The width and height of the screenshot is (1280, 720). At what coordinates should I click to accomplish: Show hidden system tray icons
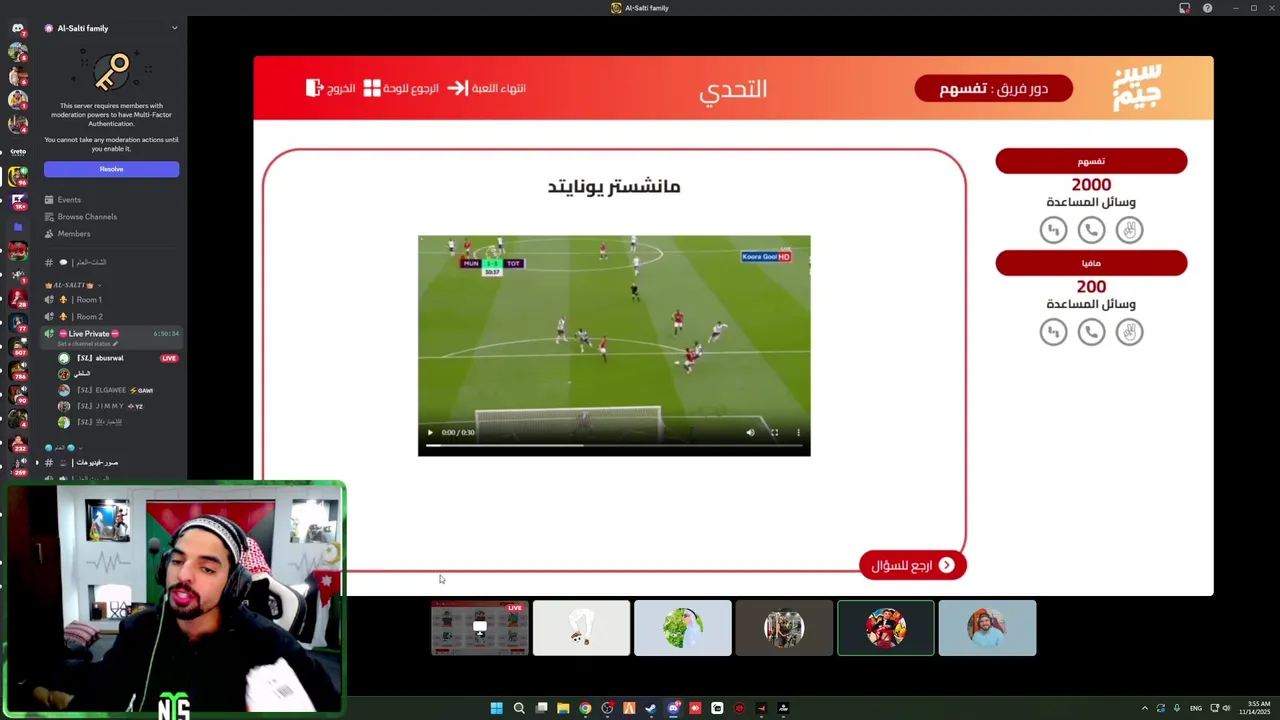click(1145, 708)
